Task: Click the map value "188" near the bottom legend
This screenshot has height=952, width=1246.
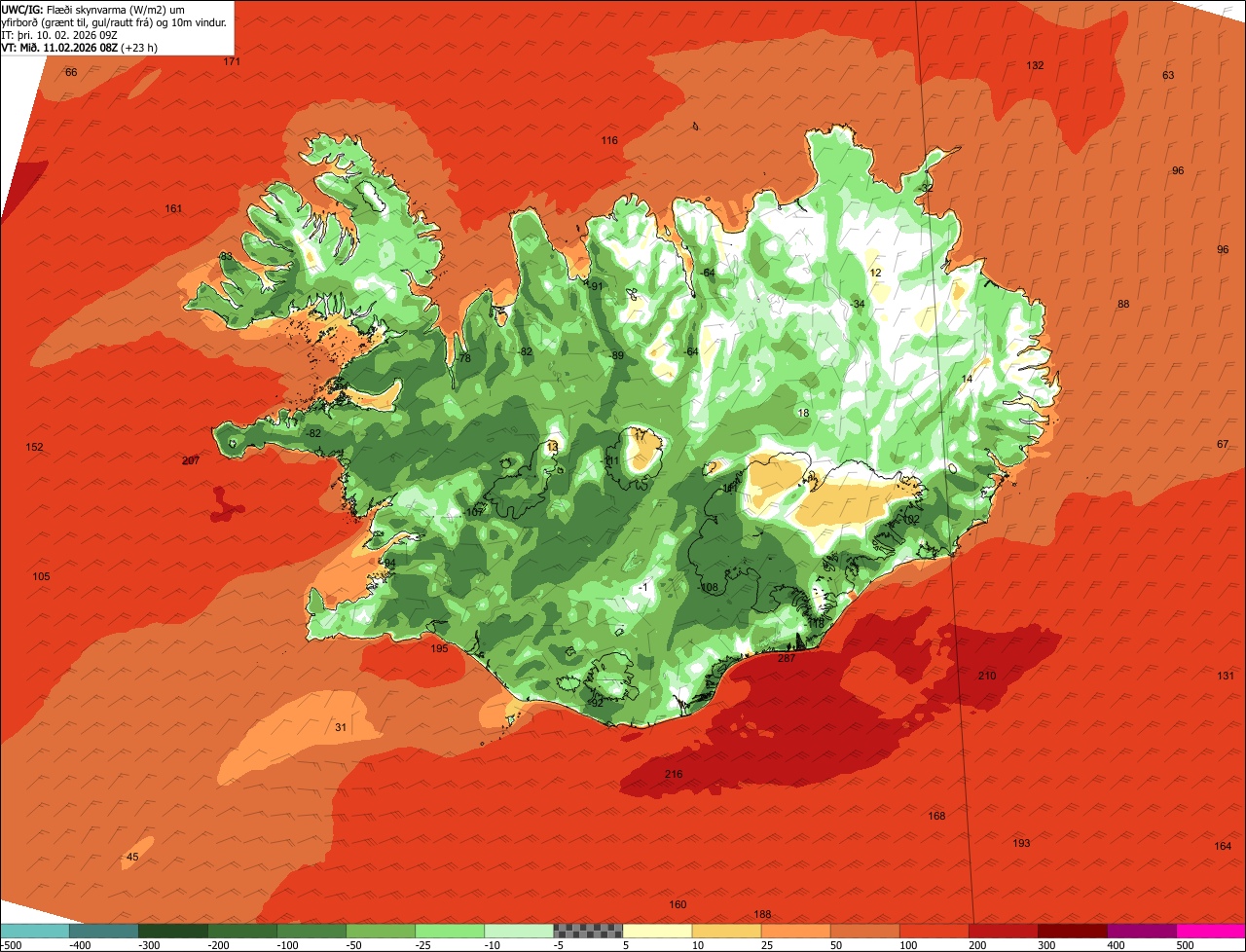Action: (x=763, y=914)
